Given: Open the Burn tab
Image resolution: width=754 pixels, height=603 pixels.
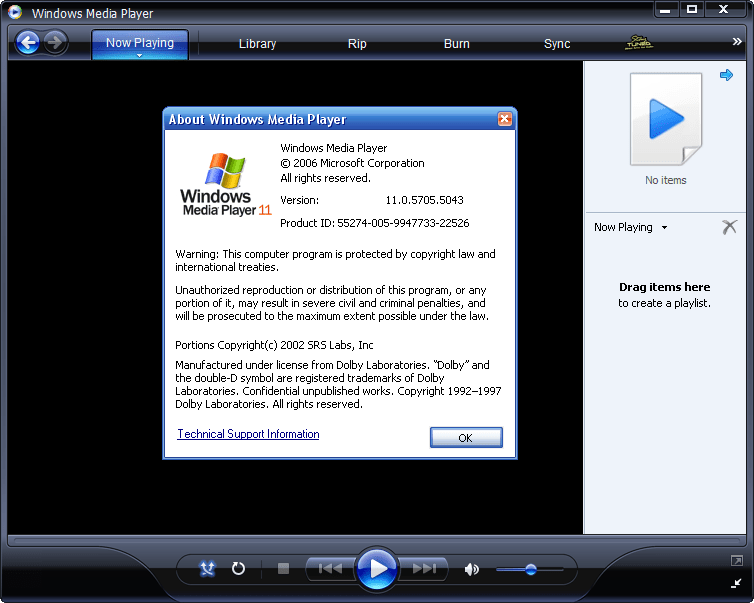Looking at the screenshot, I should (457, 44).
